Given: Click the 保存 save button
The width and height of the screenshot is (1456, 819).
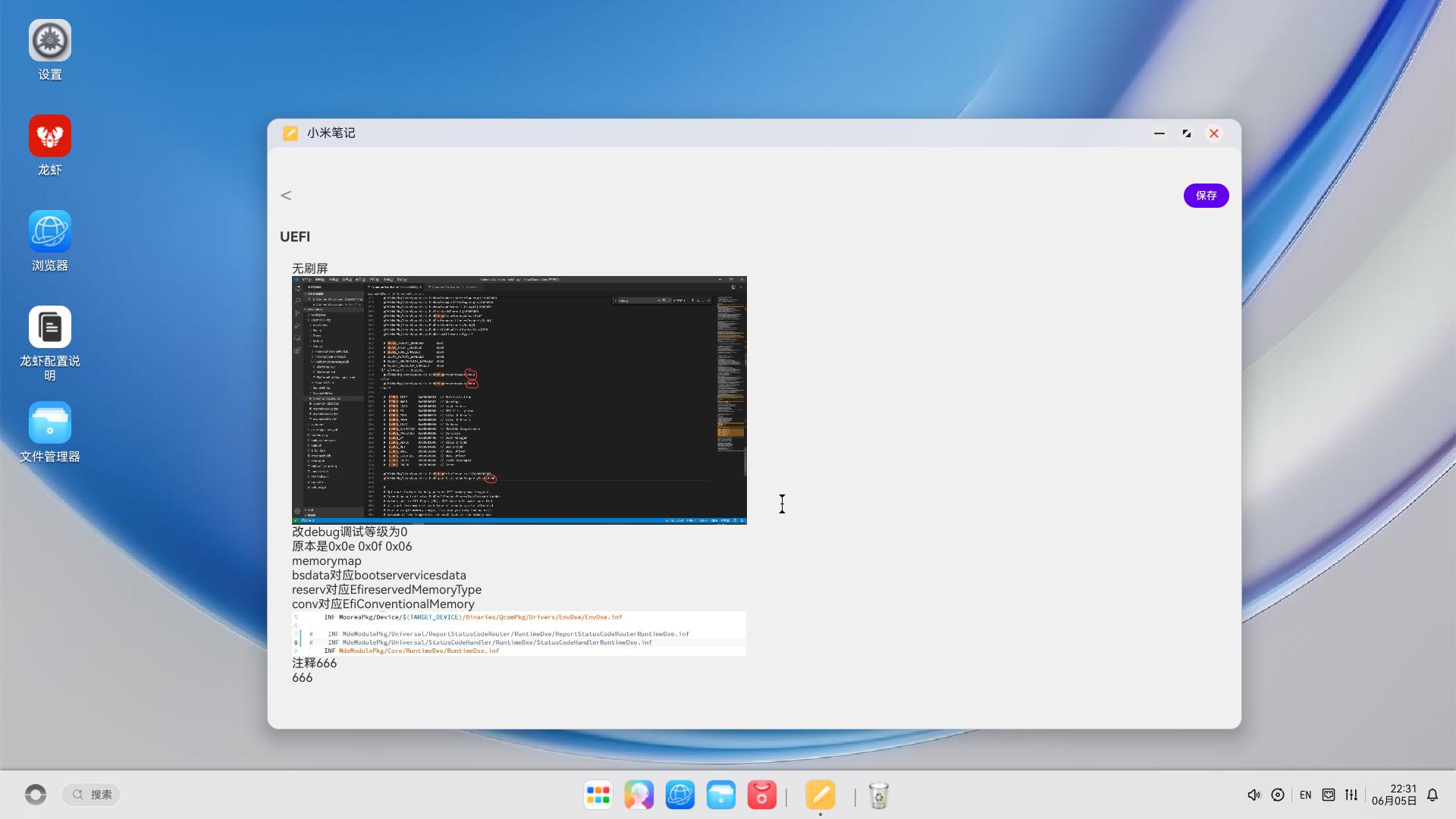Looking at the screenshot, I should [x=1206, y=196].
